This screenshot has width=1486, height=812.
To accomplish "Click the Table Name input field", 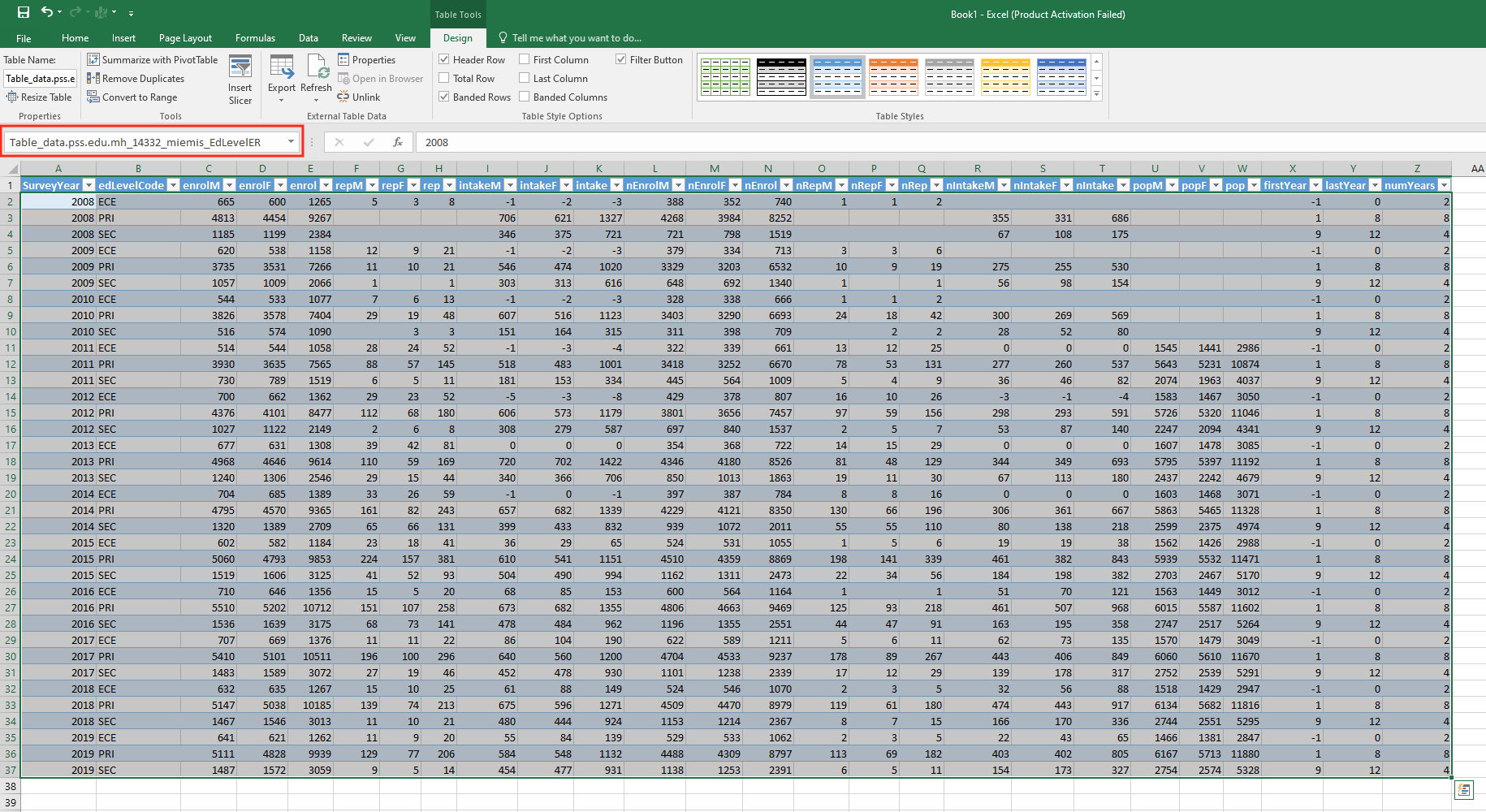I will (x=41, y=79).
